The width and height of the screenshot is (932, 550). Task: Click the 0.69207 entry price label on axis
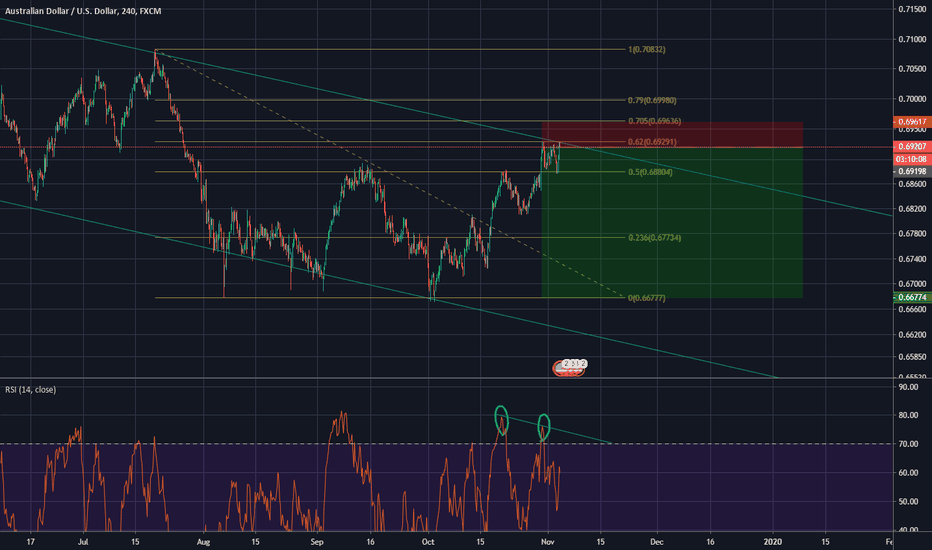912,146
